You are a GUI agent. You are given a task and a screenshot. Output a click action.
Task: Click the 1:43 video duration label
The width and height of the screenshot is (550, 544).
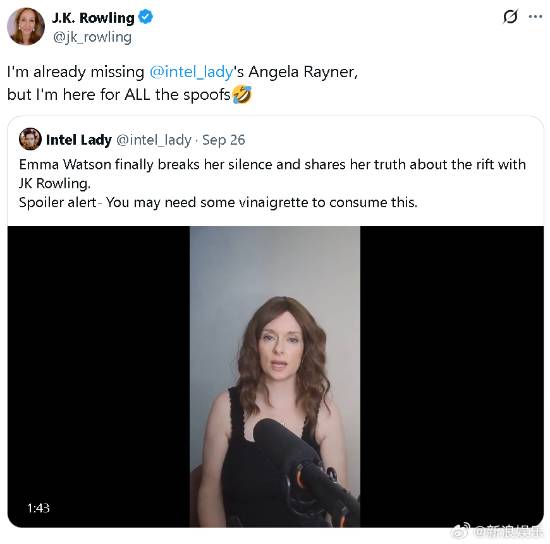tap(39, 508)
